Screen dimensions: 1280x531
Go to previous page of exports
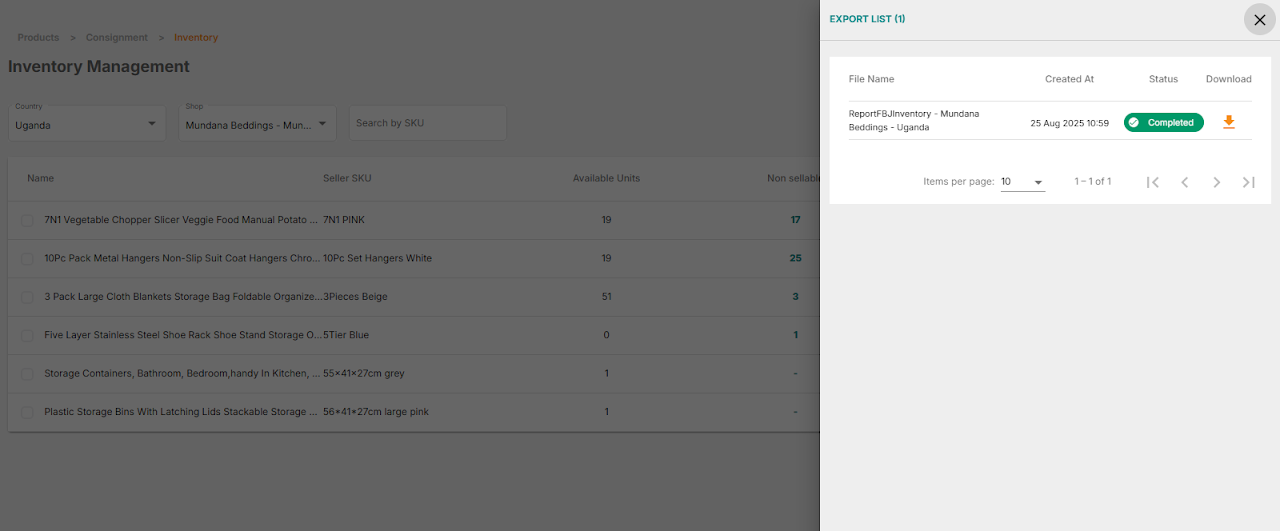tap(1185, 182)
